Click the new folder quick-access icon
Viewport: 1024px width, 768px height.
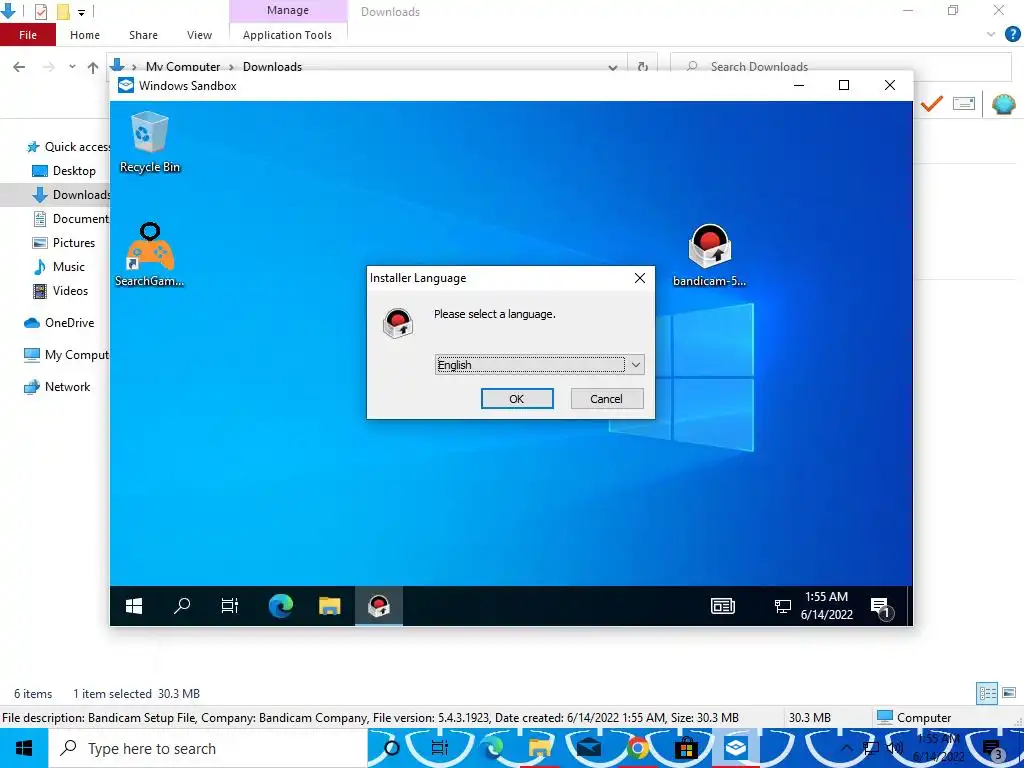point(63,12)
